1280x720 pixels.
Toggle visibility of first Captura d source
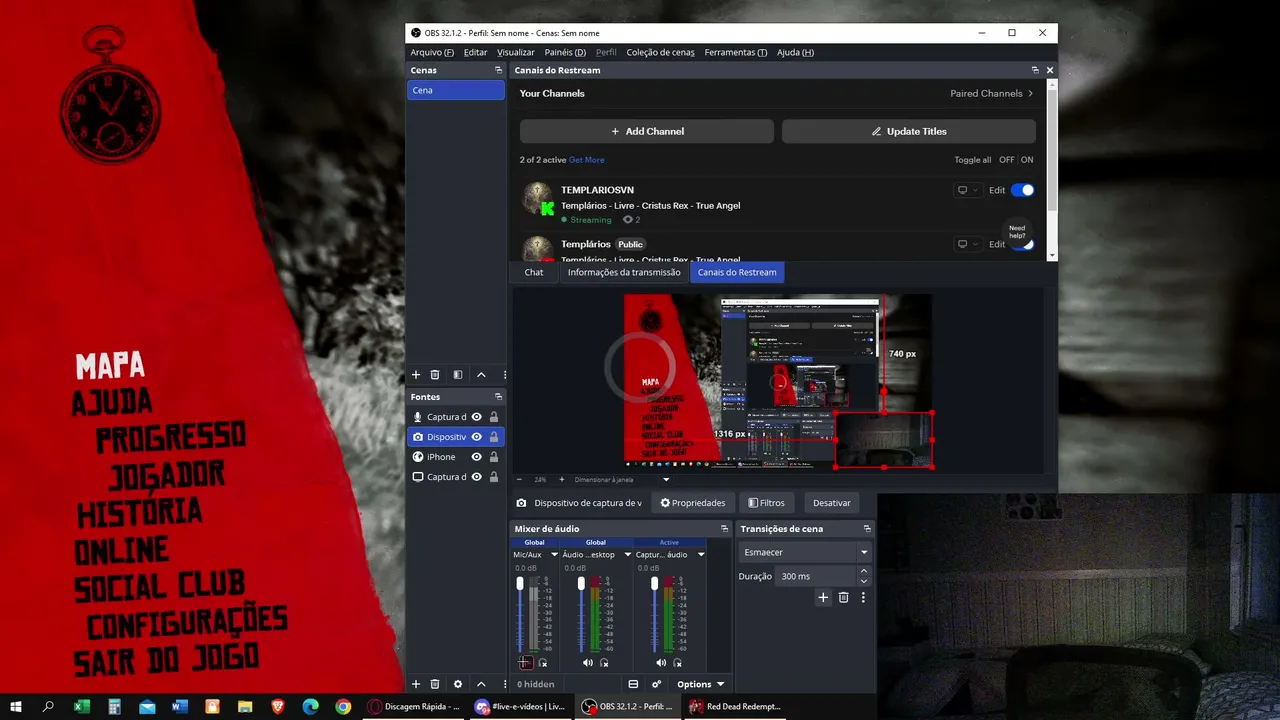(x=477, y=417)
